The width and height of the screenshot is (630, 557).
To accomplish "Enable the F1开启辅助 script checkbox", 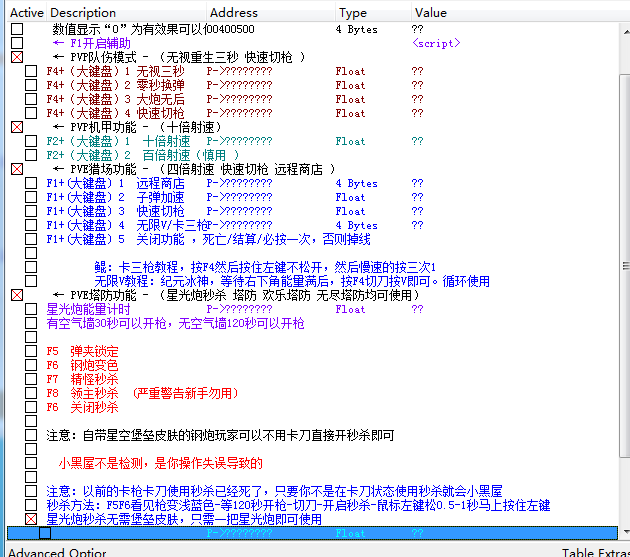I will tap(17, 44).
